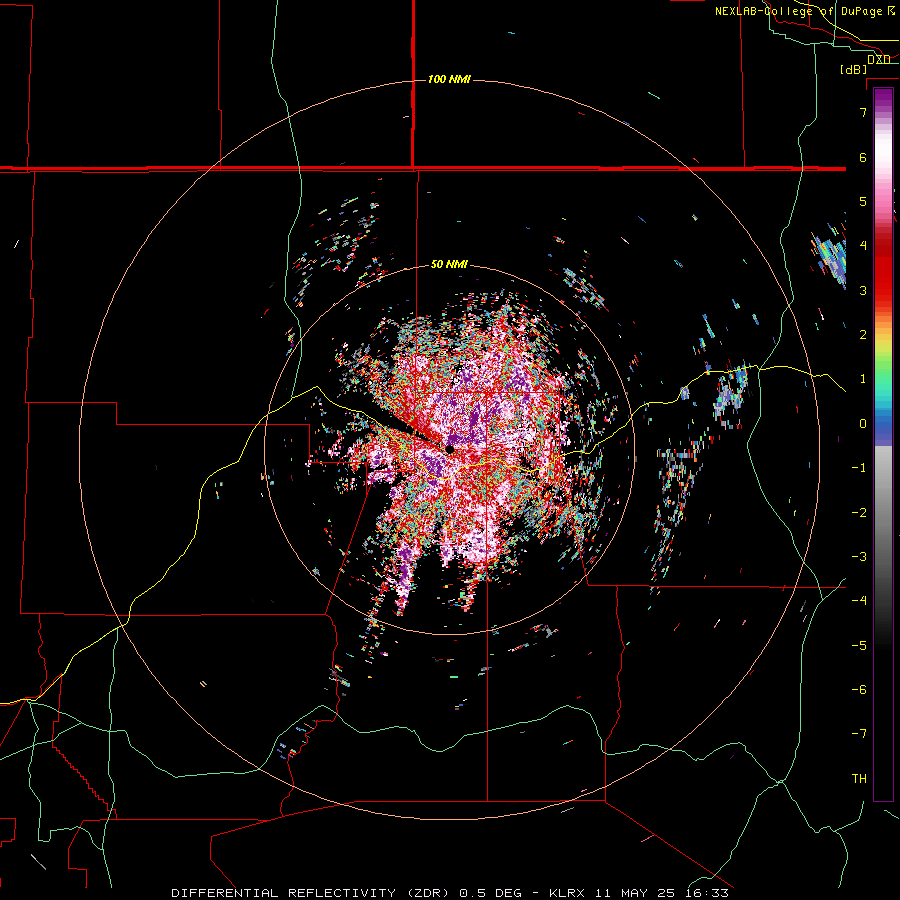
Task: Click the Differential Reflectivity caption at bottom
Action: tap(450, 893)
